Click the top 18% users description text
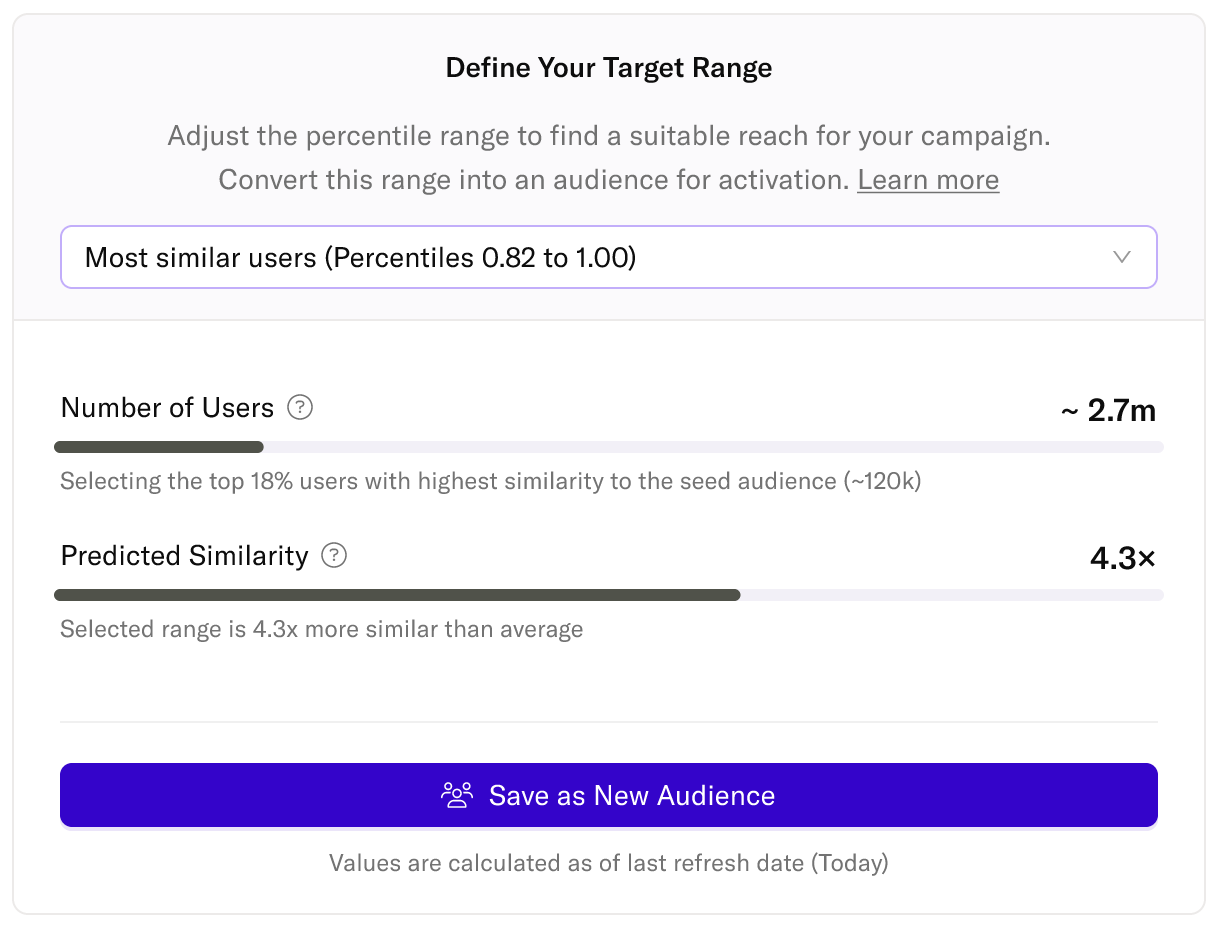Image resolution: width=1220 pixels, height=938 pixels. (490, 481)
